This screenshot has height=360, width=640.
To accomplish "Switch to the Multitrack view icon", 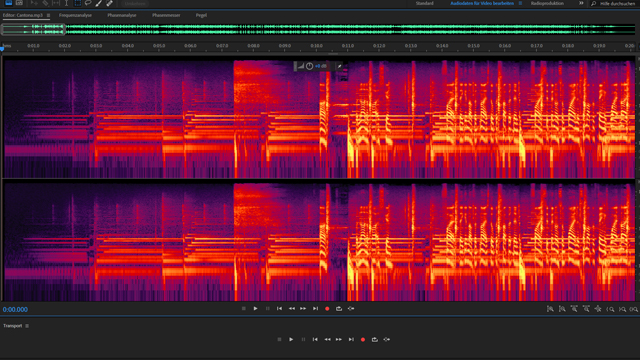I will pos(19,3).
